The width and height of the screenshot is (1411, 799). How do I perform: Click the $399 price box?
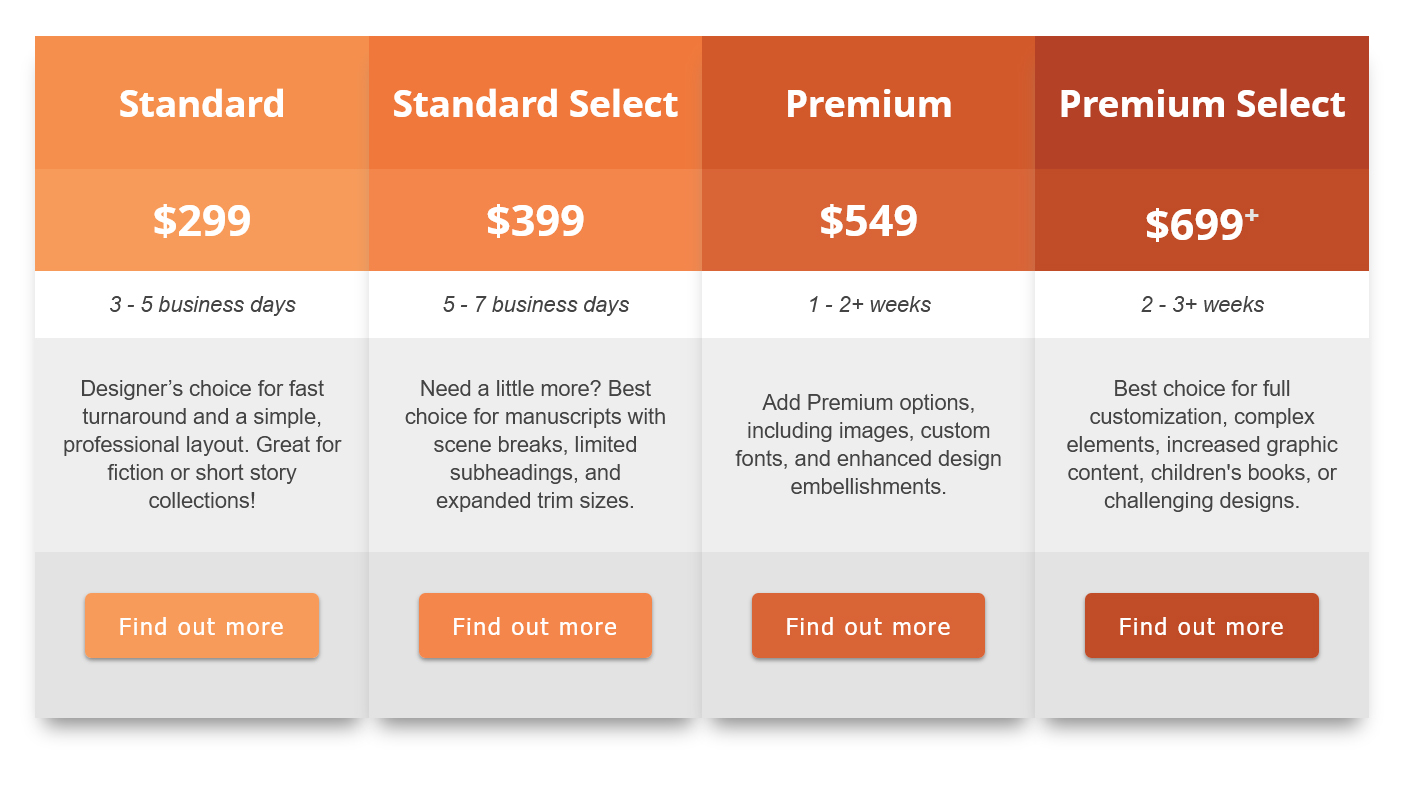click(535, 221)
